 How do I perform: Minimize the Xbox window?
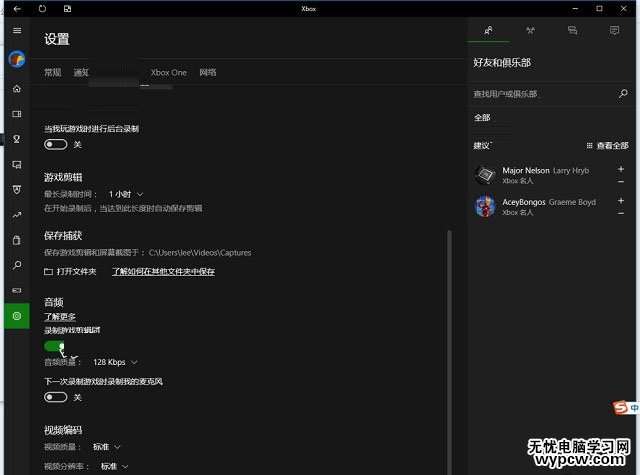pos(575,9)
